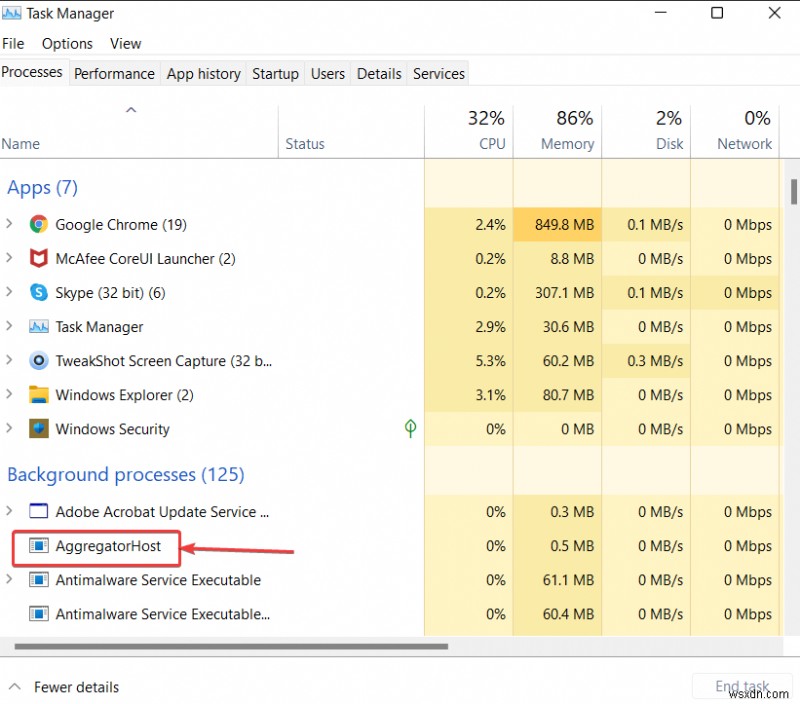Image resolution: width=800 pixels, height=704 pixels.
Task: Expand the Skype process group
Action: 10,293
